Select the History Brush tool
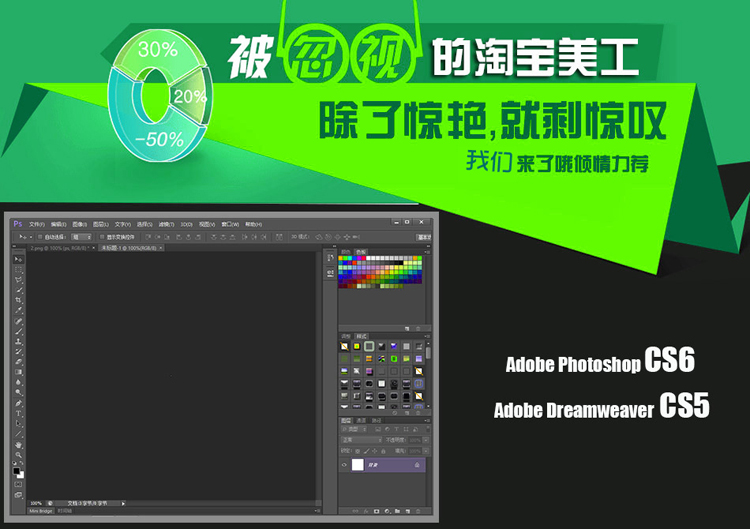This screenshot has height=529, width=750. [x=18, y=352]
